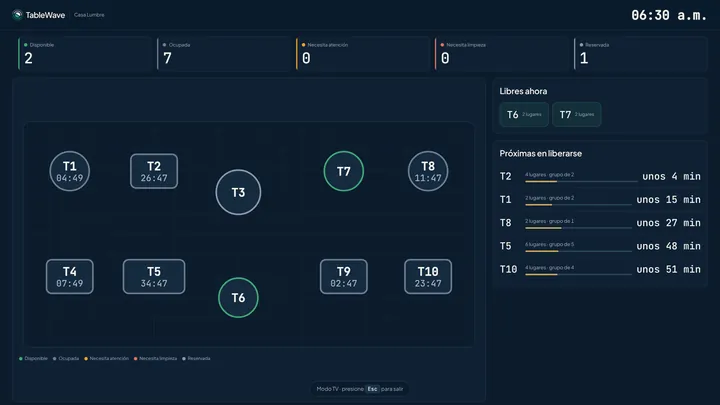Click the TableWave brand name

pos(45,15)
